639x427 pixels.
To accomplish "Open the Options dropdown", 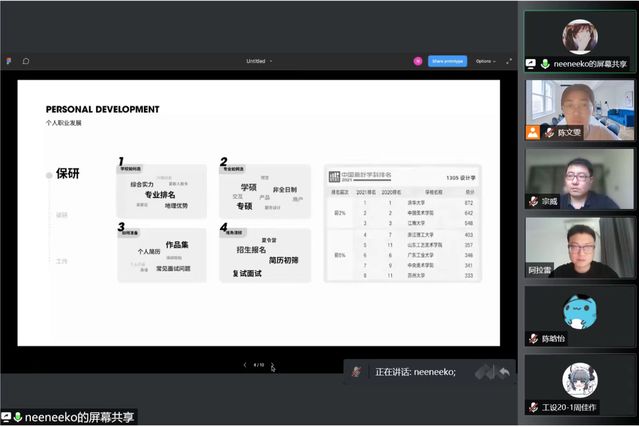I will click(486, 61).
